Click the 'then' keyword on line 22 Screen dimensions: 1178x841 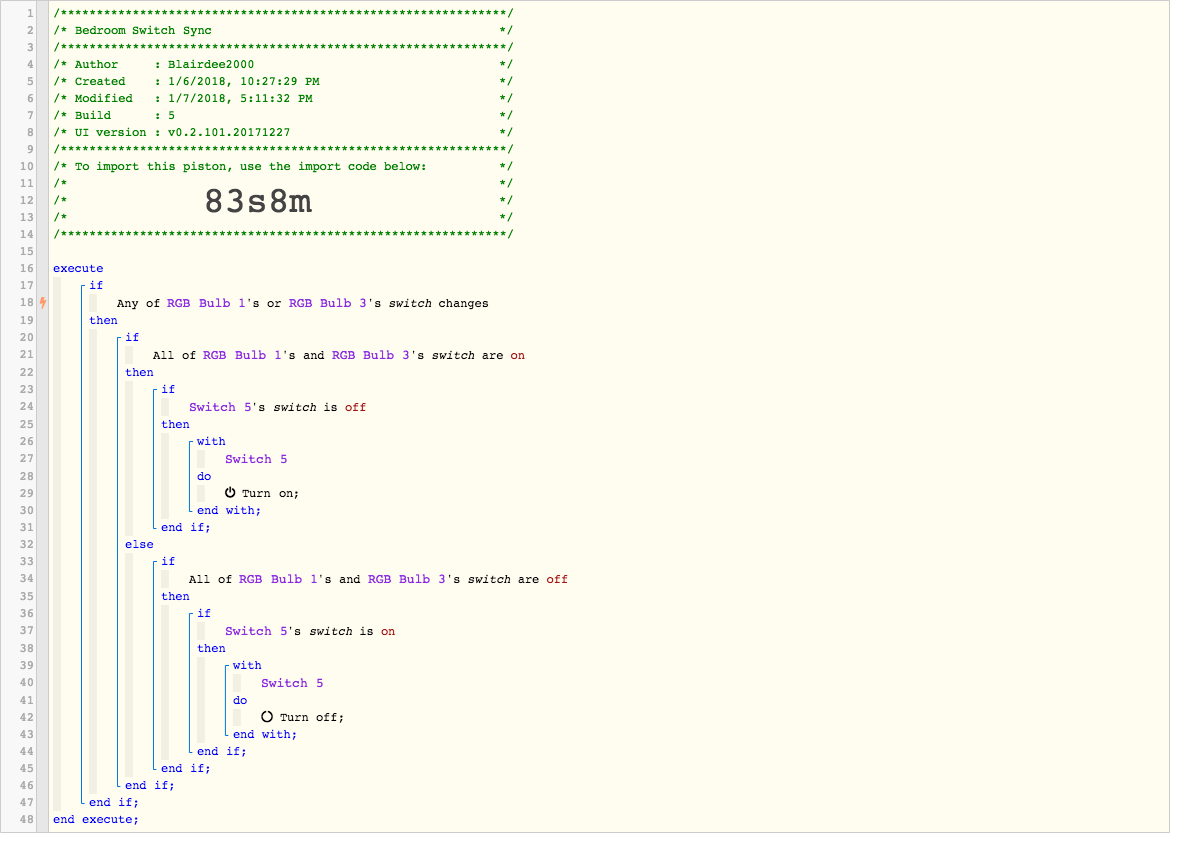[140, 372]
